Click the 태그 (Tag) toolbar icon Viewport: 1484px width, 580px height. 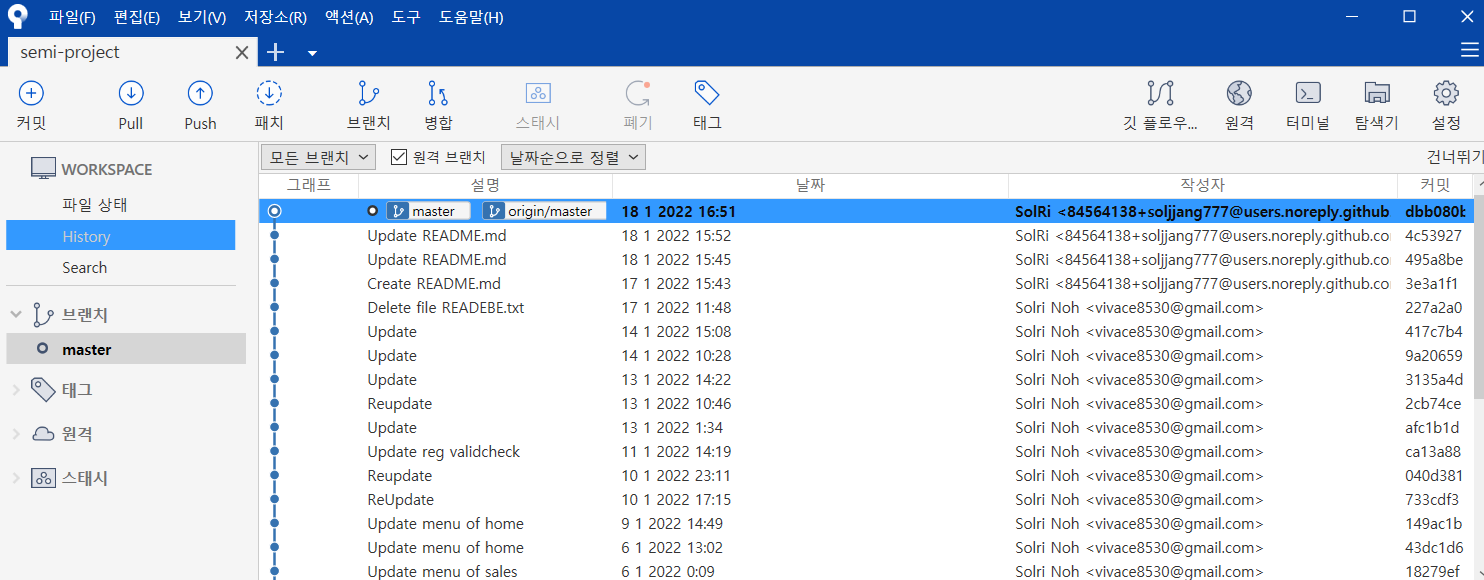(x=707, y=94)
